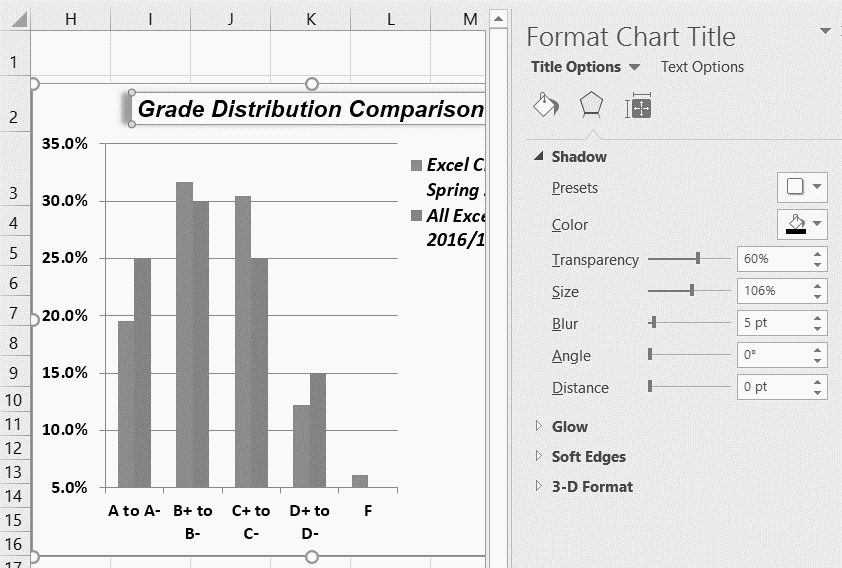
Task: Expand the Glow section
Action: [x=539, y=426]
